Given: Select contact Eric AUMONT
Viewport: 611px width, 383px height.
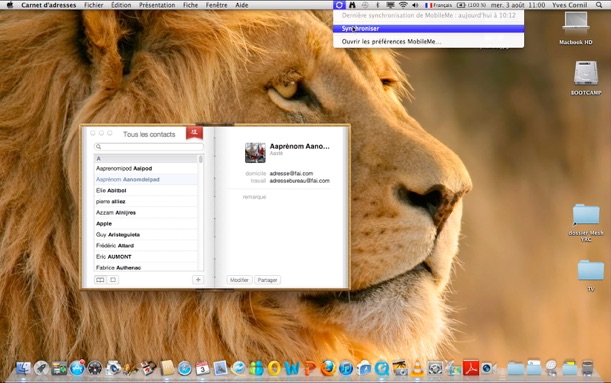Looking at the screenshot, I should (x=146, y=257).
